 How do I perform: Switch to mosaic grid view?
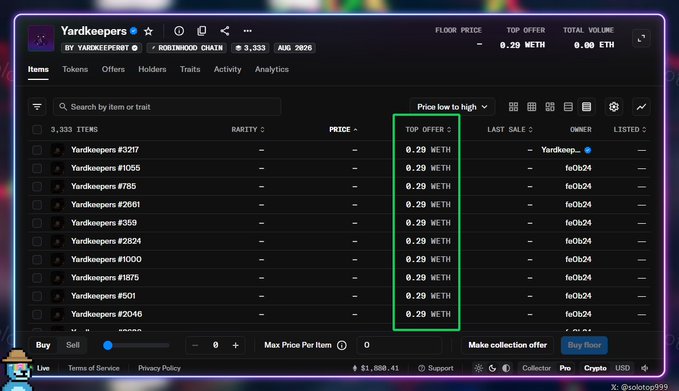click(x=550, y=107)
